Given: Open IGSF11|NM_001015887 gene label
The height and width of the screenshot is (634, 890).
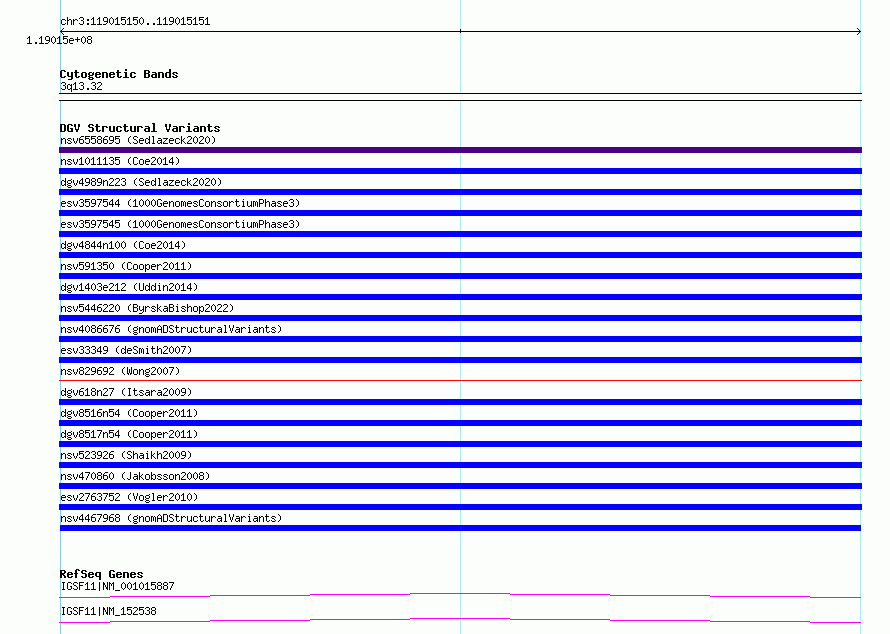Looking at the screenshot, I should tap(117, 586).
